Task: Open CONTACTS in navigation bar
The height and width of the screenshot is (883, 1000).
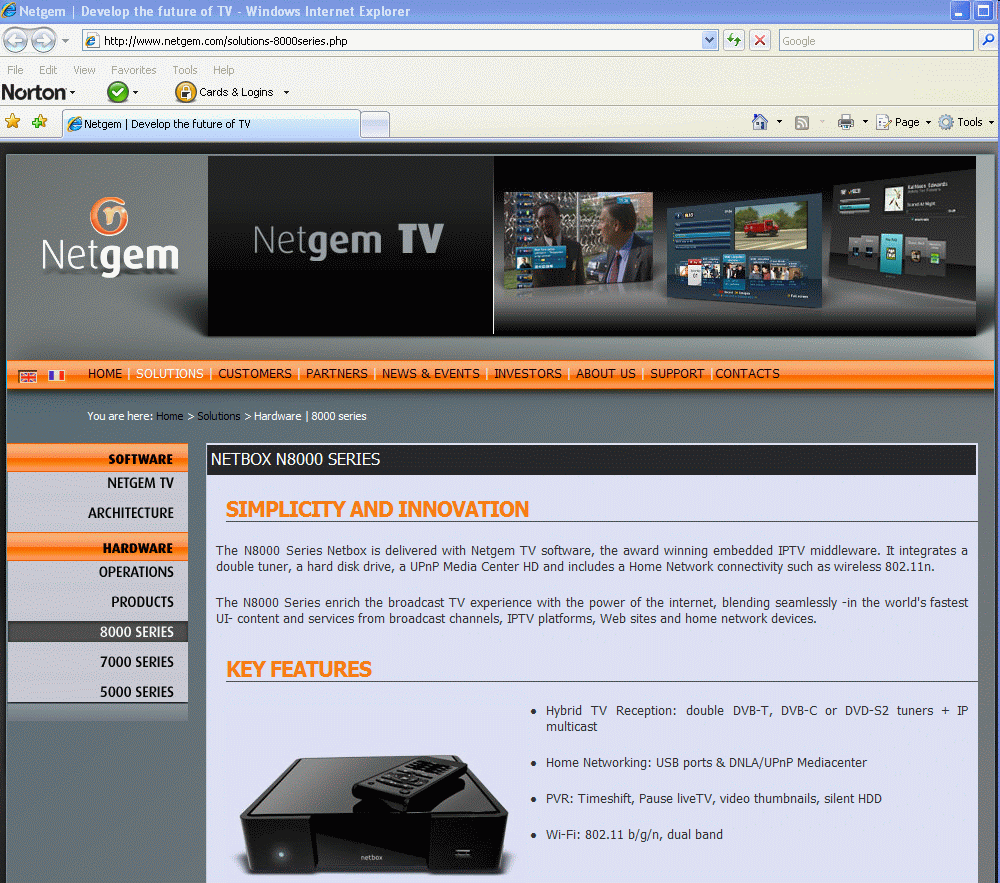Action: point(747,374)
